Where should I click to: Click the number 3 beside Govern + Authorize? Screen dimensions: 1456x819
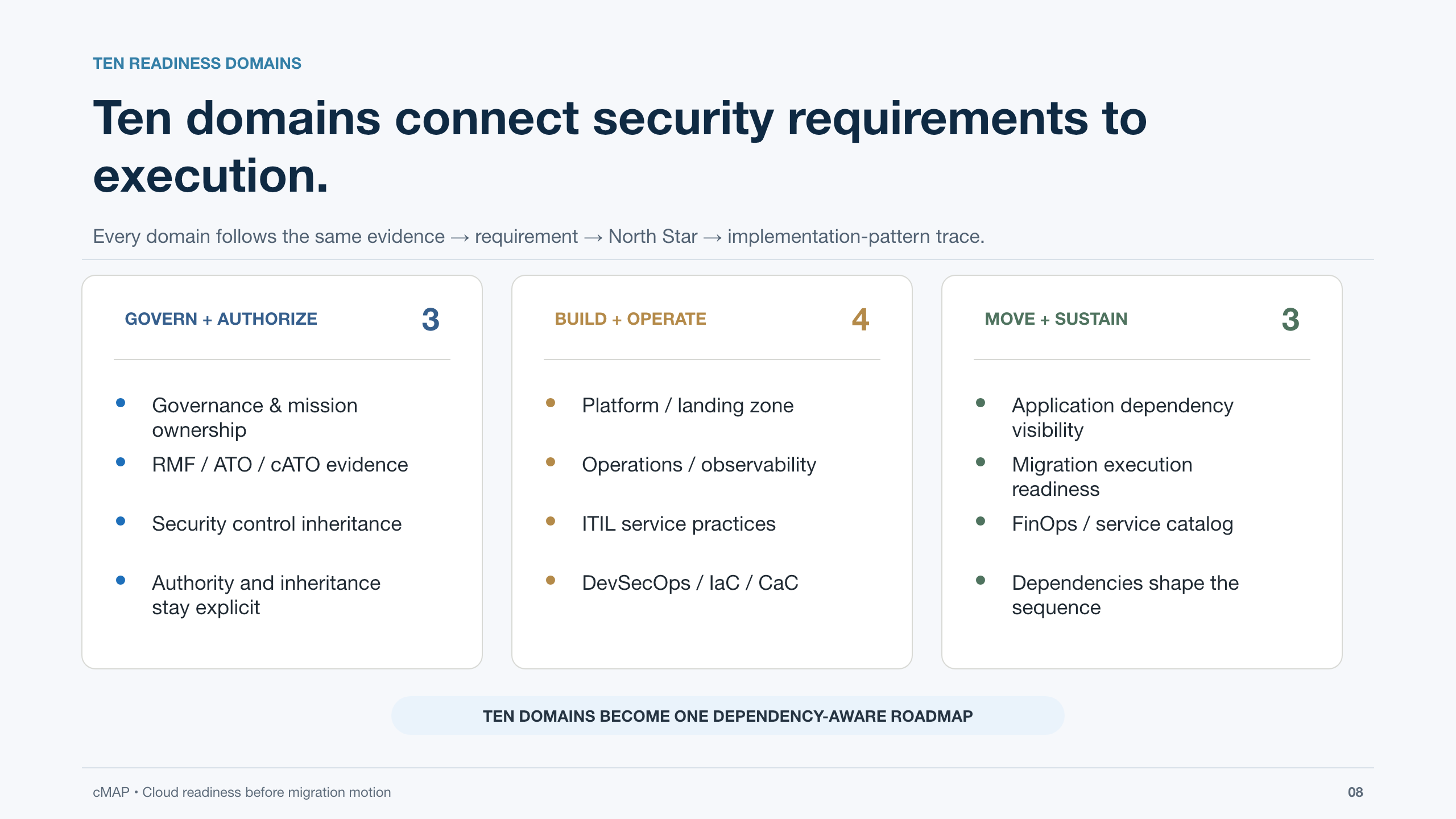point(431,319)
